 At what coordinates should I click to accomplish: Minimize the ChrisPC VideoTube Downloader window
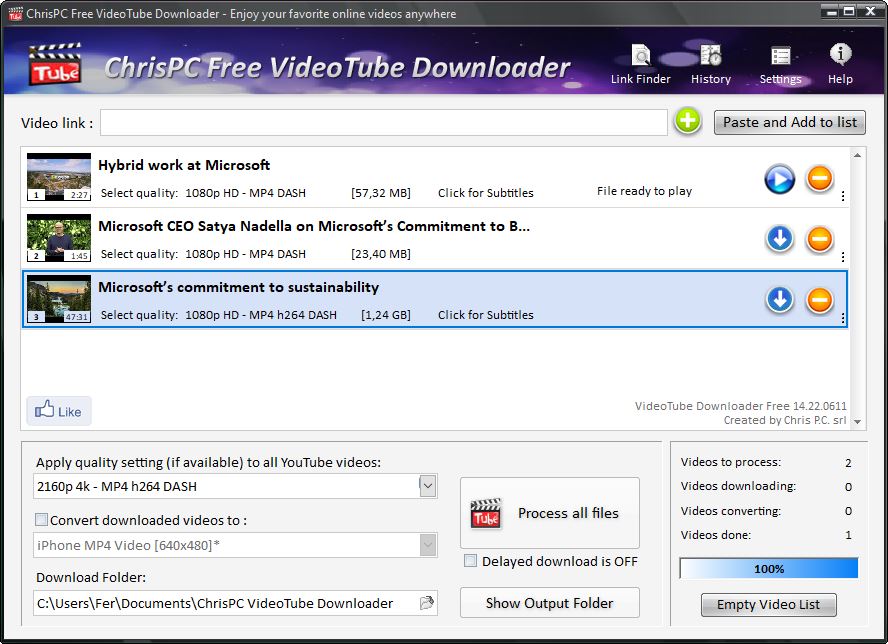click(831, 11)
